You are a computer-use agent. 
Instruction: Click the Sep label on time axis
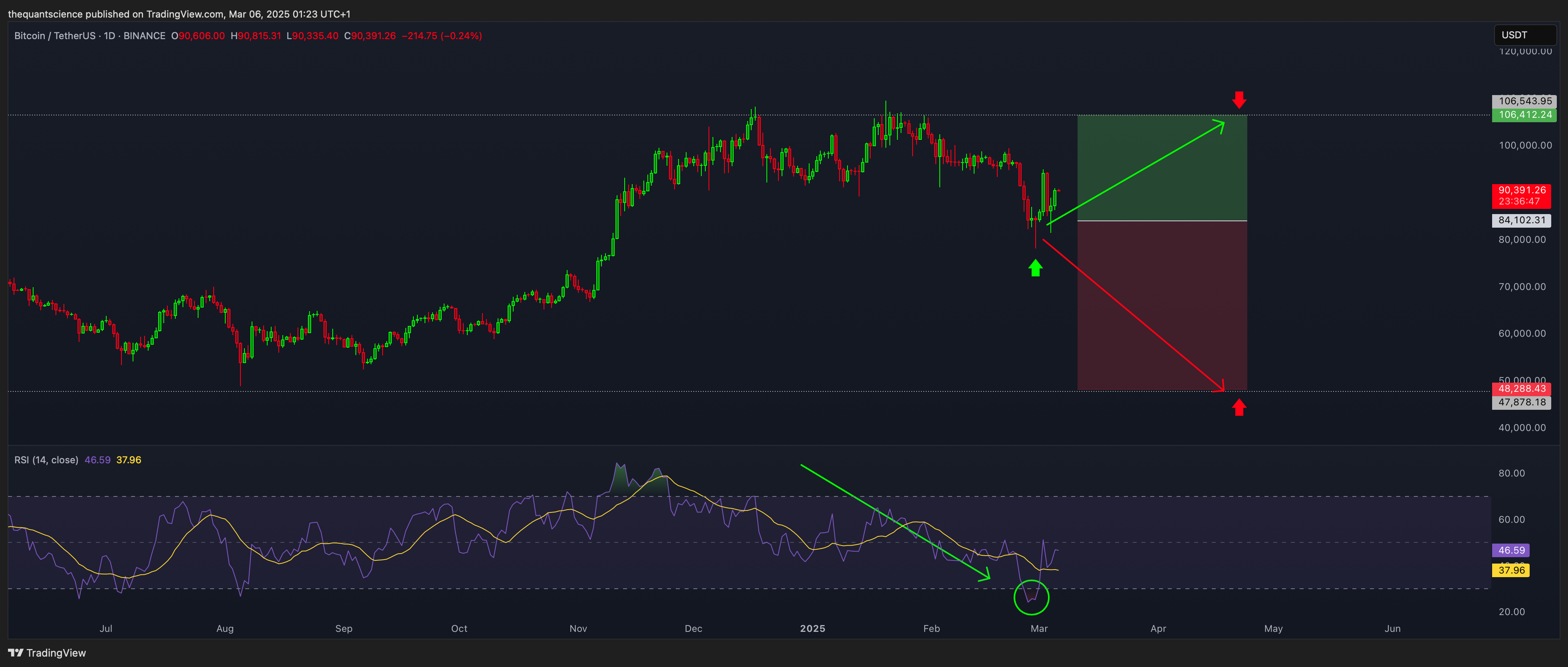coord(344,629)
